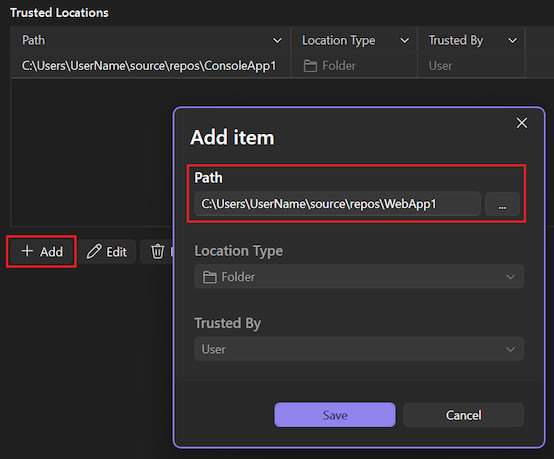Close the Add item dialog

pyautogui.click(x=521, y=123)
